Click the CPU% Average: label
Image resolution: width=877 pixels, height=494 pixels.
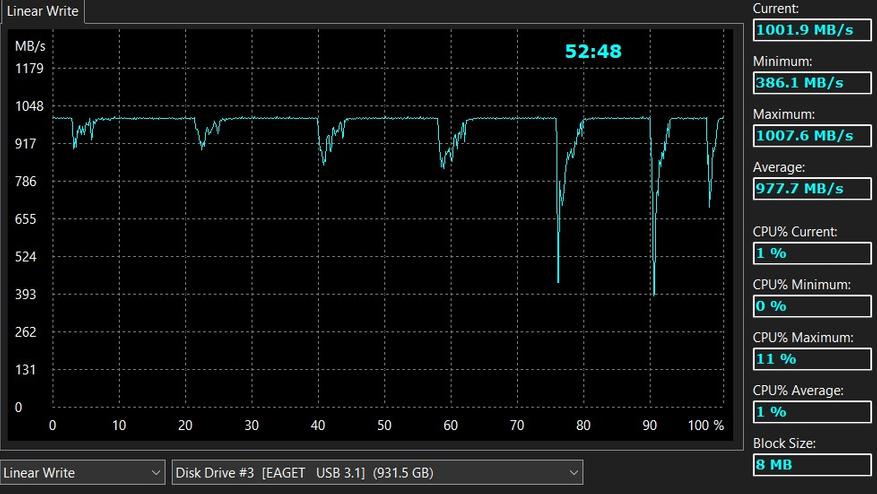(x=798, y=391)
